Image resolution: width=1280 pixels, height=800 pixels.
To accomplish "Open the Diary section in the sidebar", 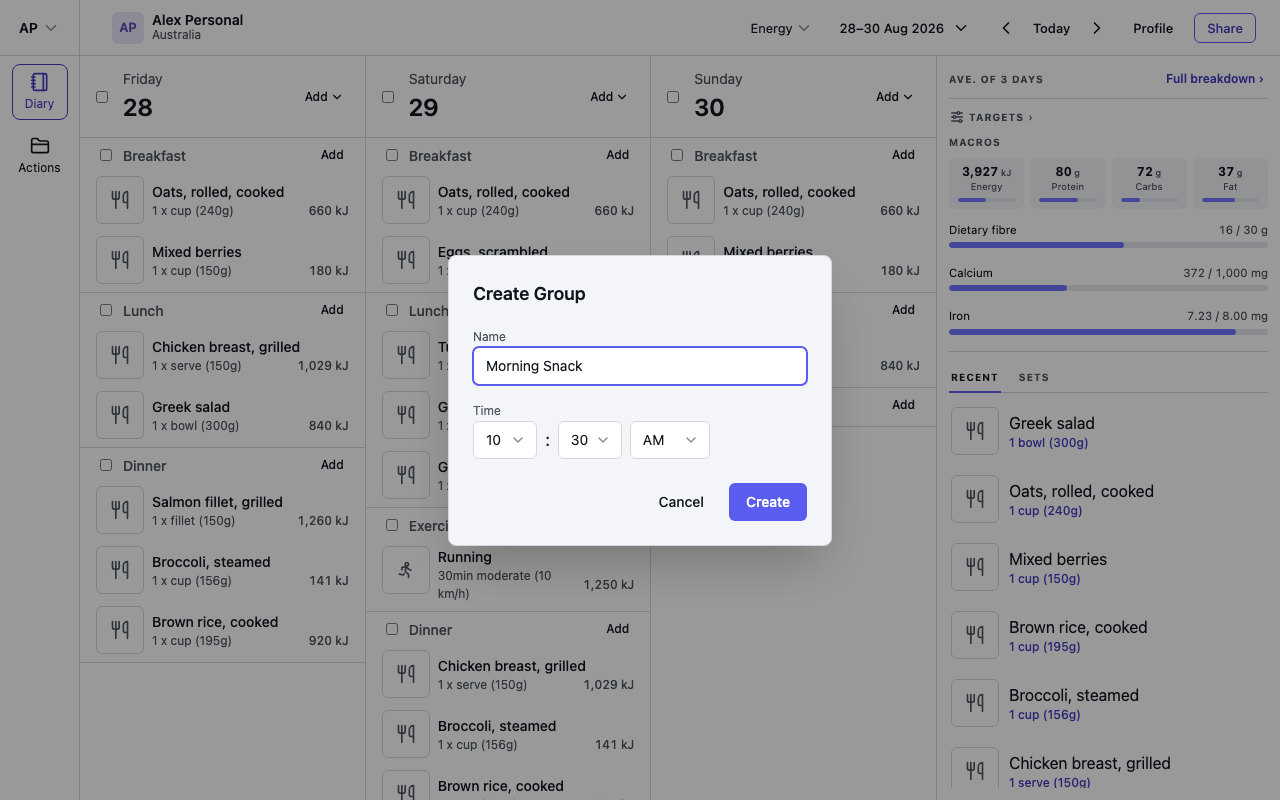I will coord(40,92).
